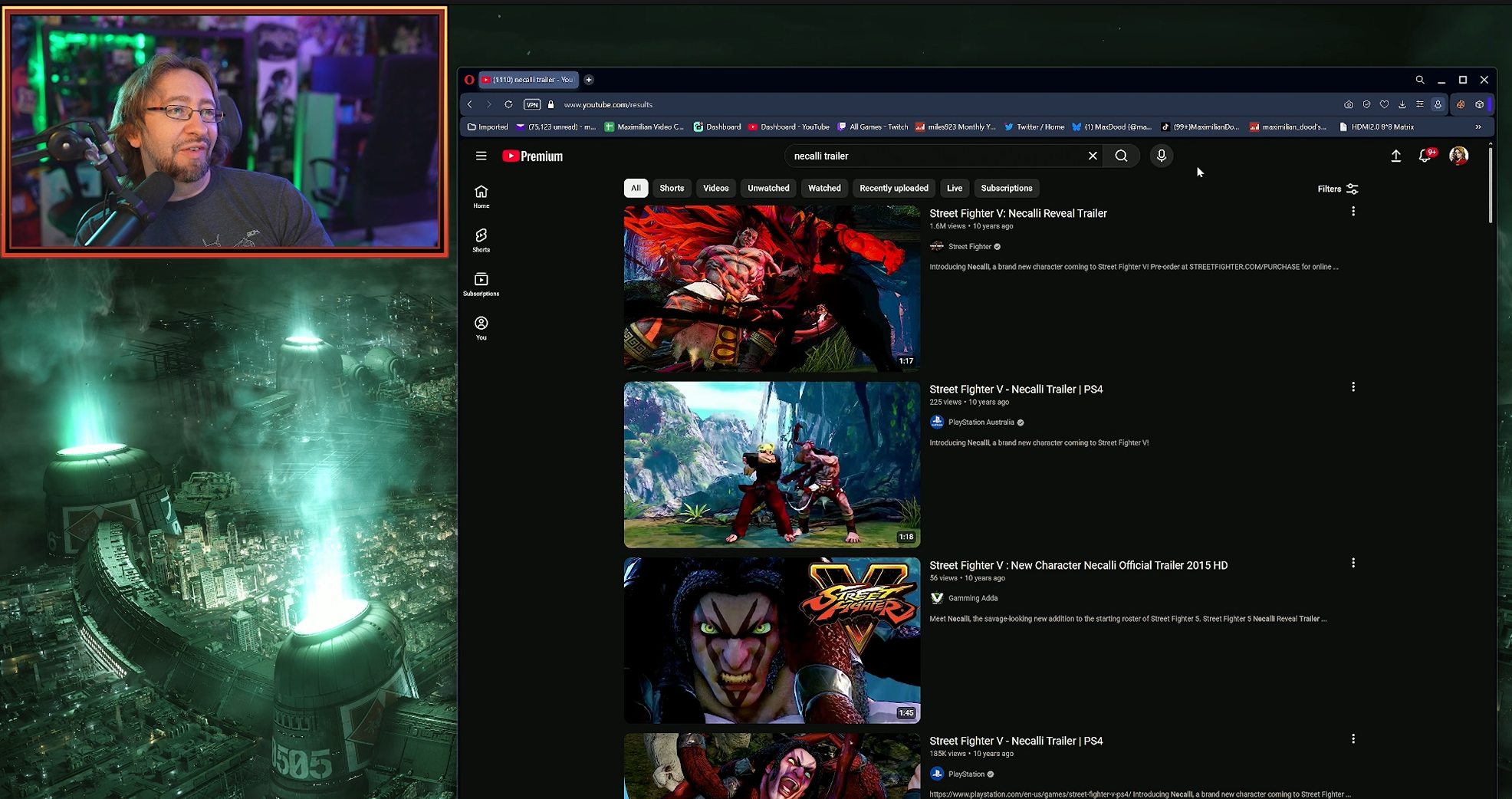Image resolution: width=1512 pixels, height=799 pixels.
Task: Open the Twitter / Home bookmark
Action: coord(1034,127)
